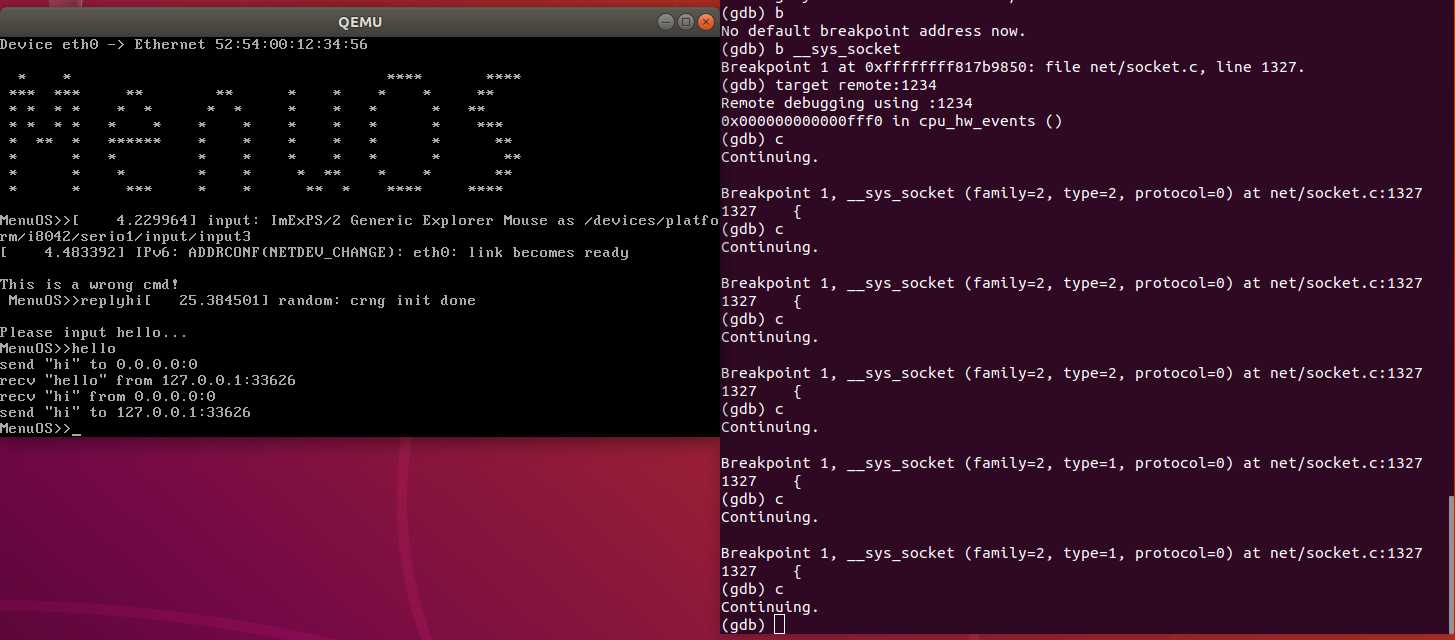Click the "MenuOS>>hello" command line
This screenshot has width=1455, height=640.
[58, 348]
